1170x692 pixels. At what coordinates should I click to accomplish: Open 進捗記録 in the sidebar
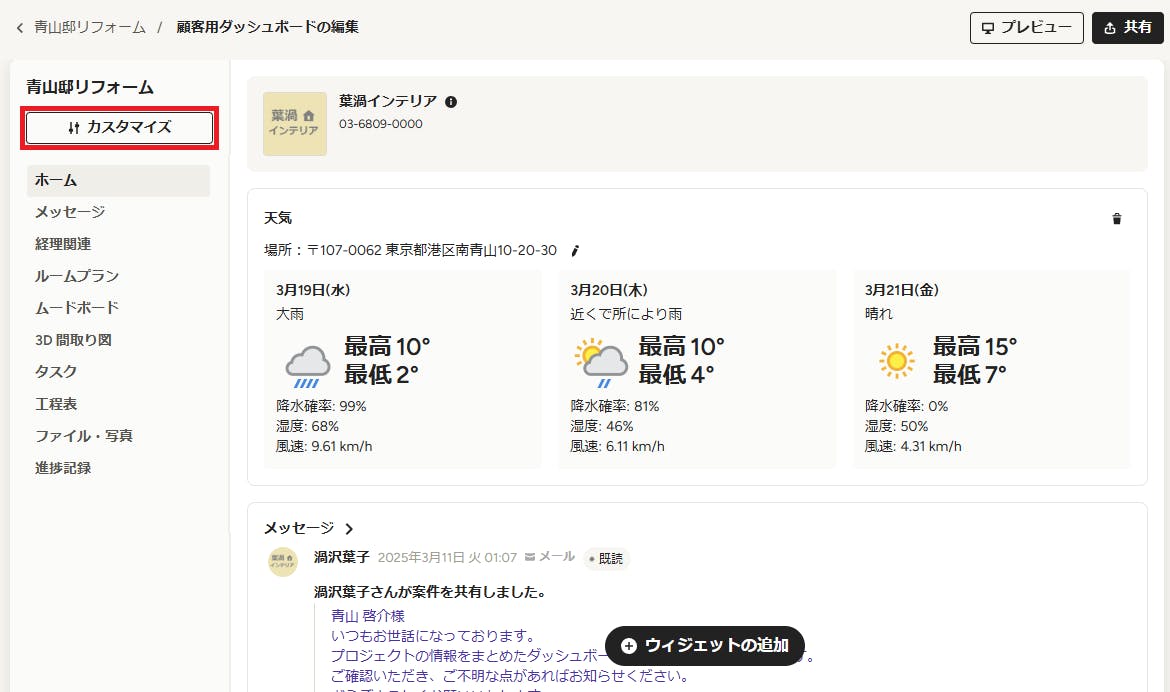[63, 468]
